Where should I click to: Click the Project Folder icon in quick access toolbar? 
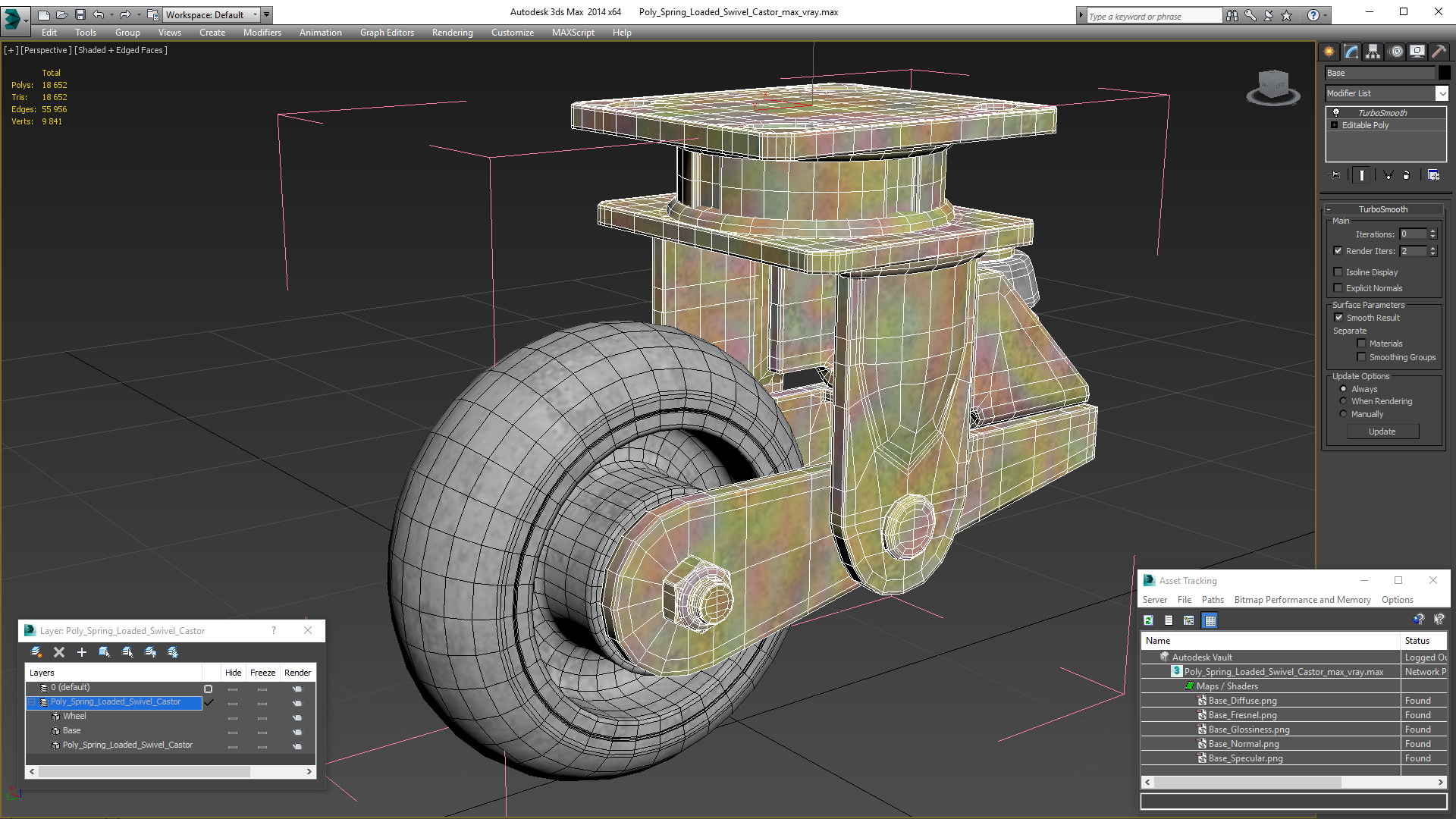pos(152,14)
